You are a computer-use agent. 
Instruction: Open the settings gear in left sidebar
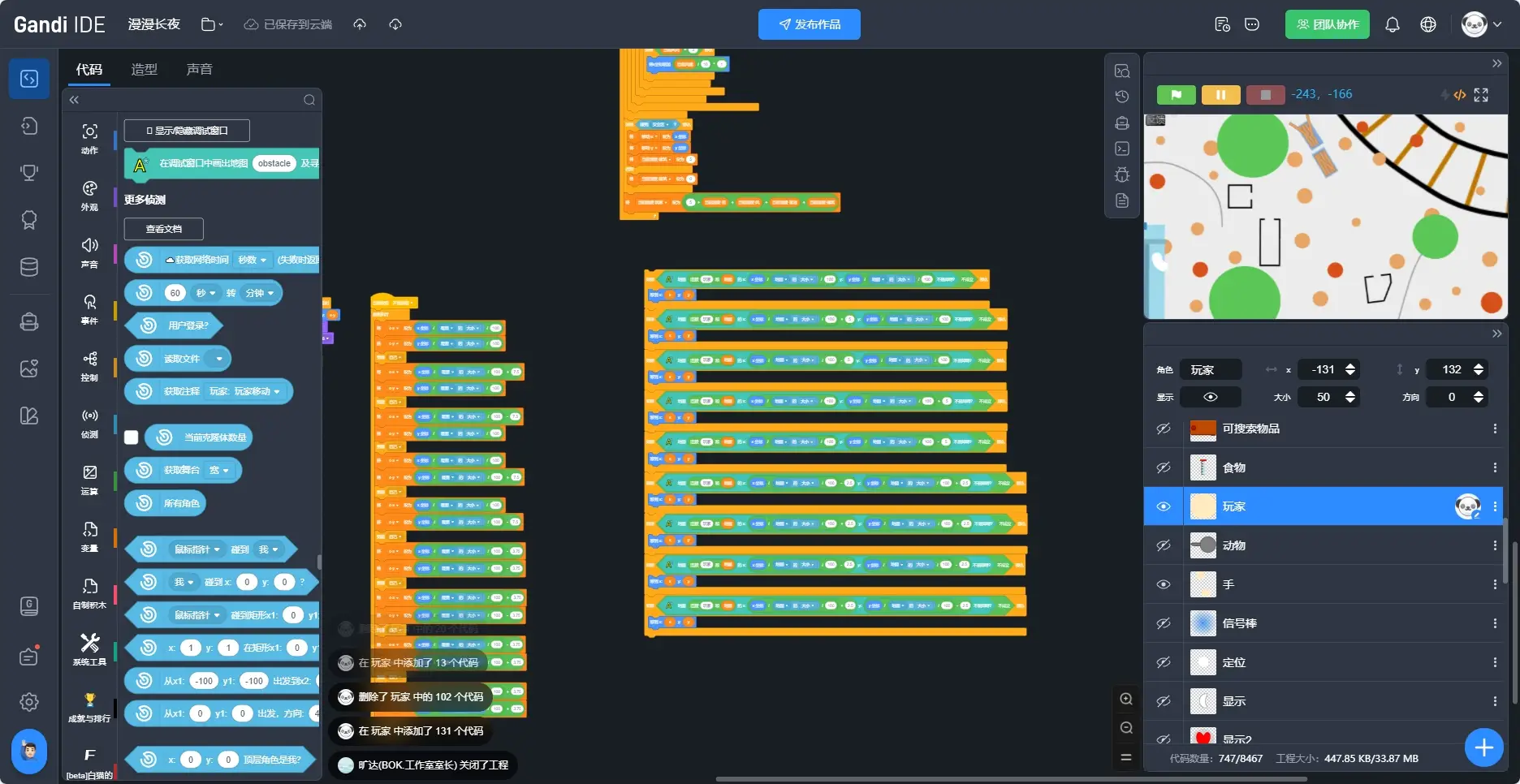29,702
